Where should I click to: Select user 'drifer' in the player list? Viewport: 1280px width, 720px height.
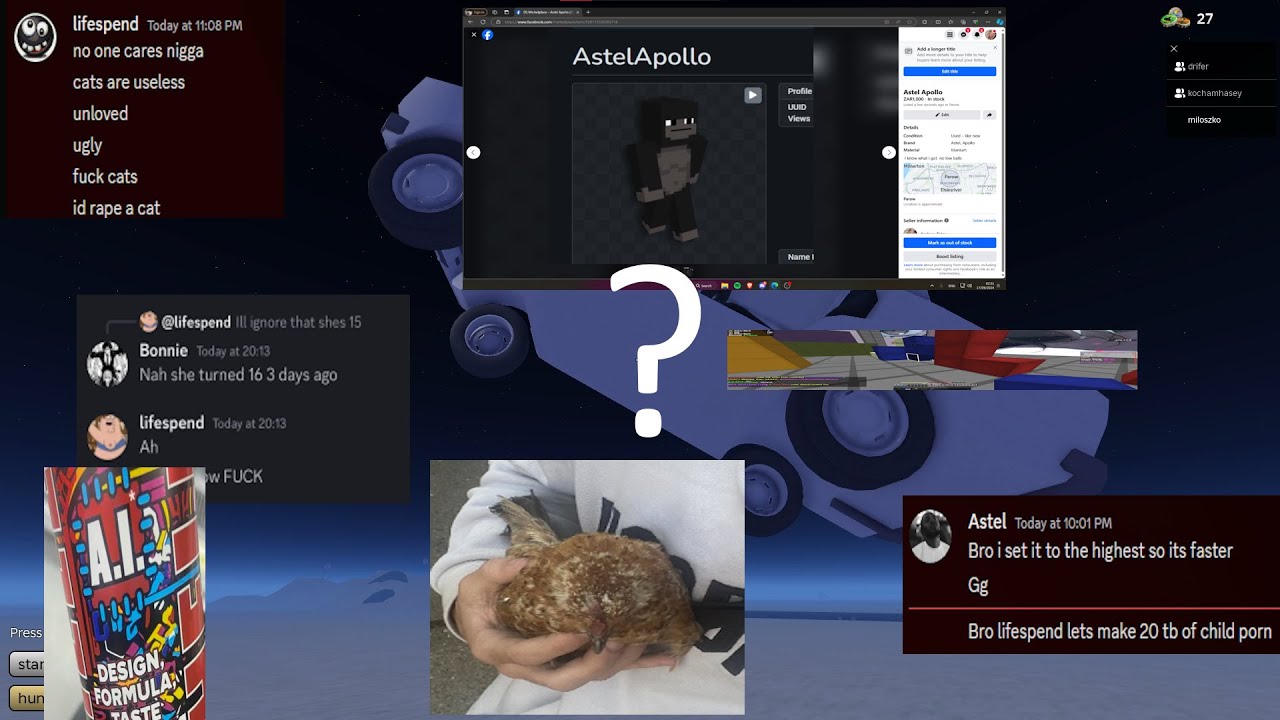(x=1198, y=66)
